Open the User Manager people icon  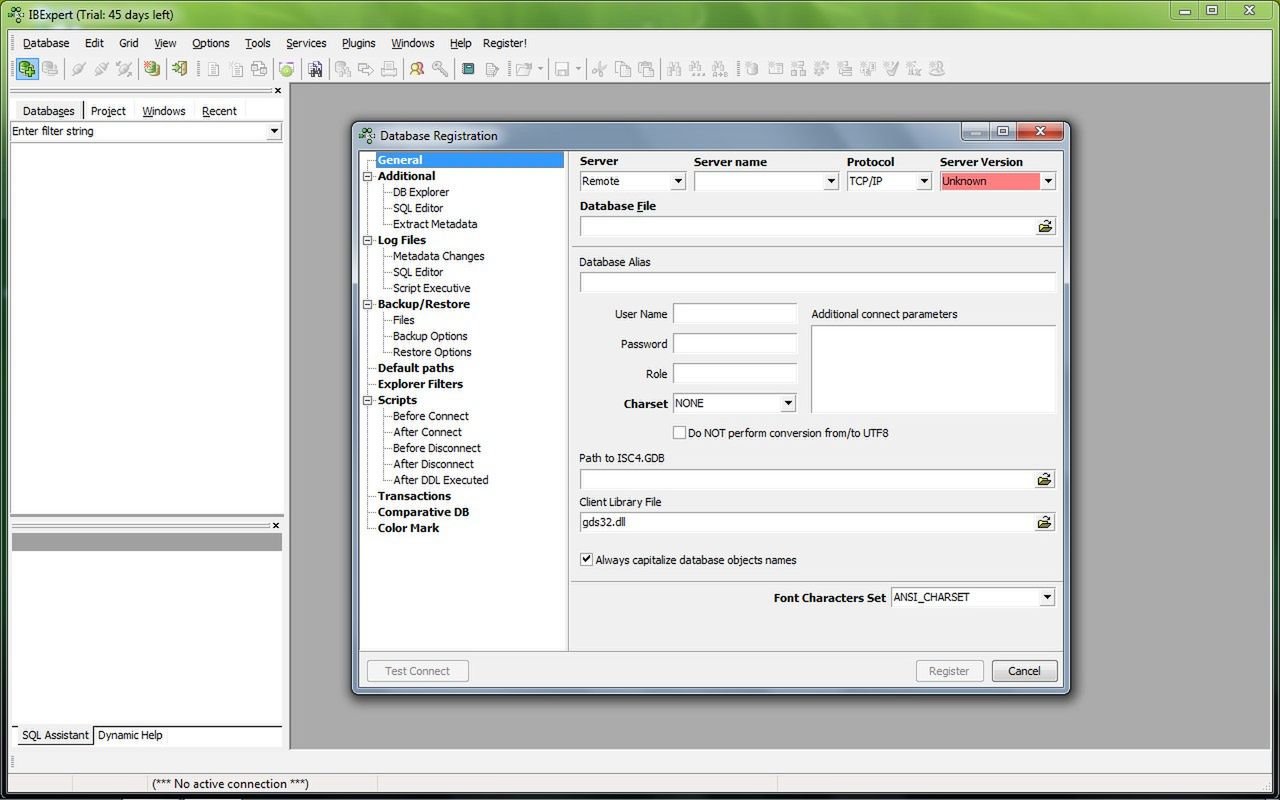coord(417,69)
